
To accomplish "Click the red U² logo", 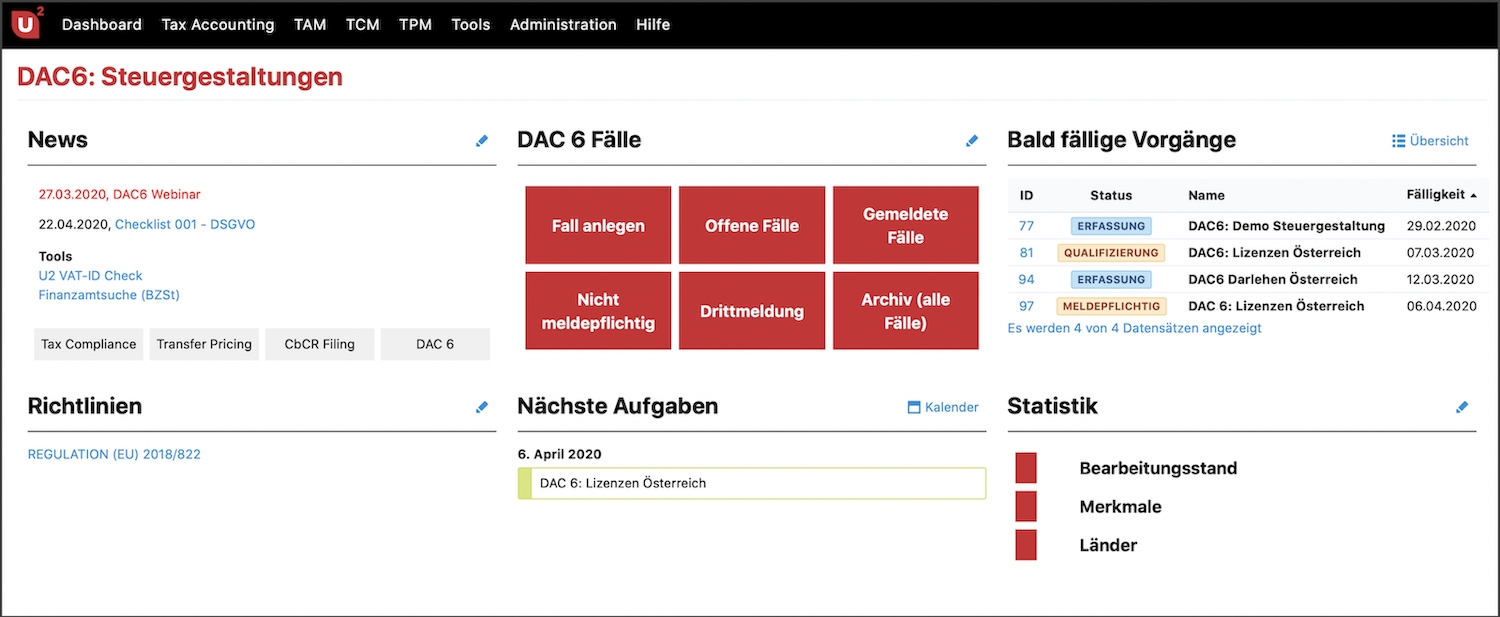I will pyautogui.click(x=24, y=23).
